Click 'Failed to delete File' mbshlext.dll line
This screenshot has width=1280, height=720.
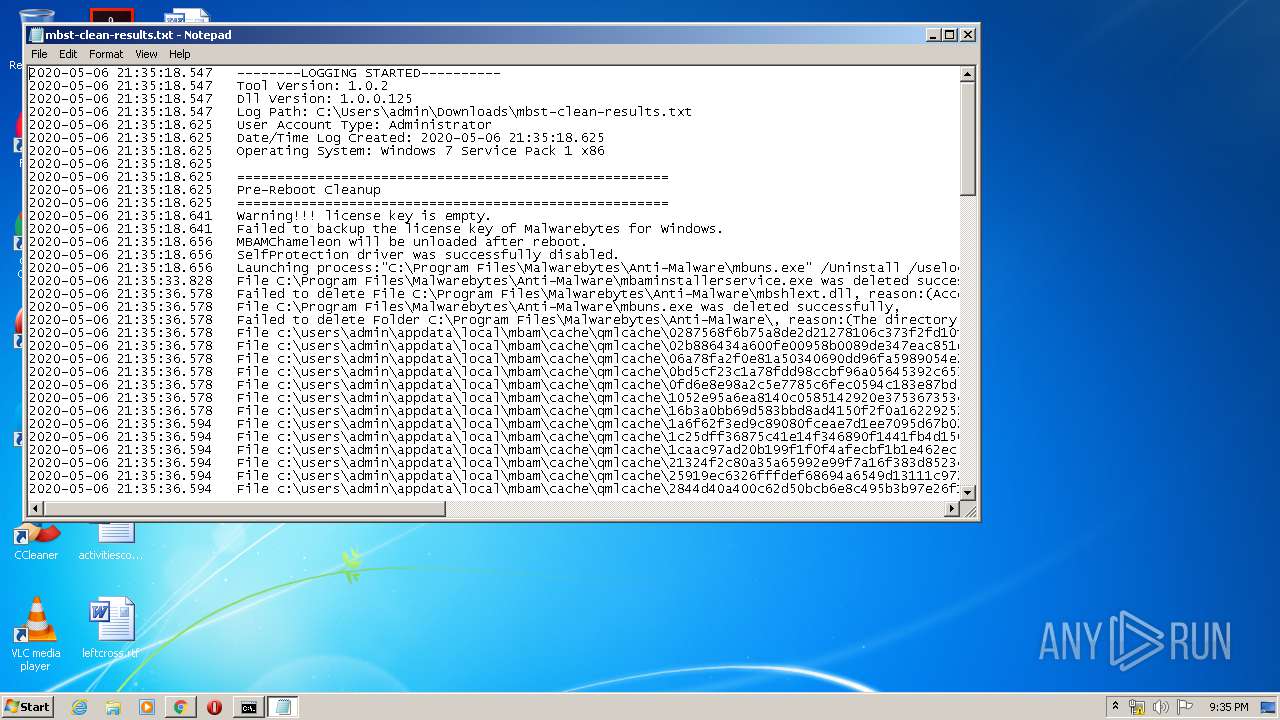(x=598, y=294)
